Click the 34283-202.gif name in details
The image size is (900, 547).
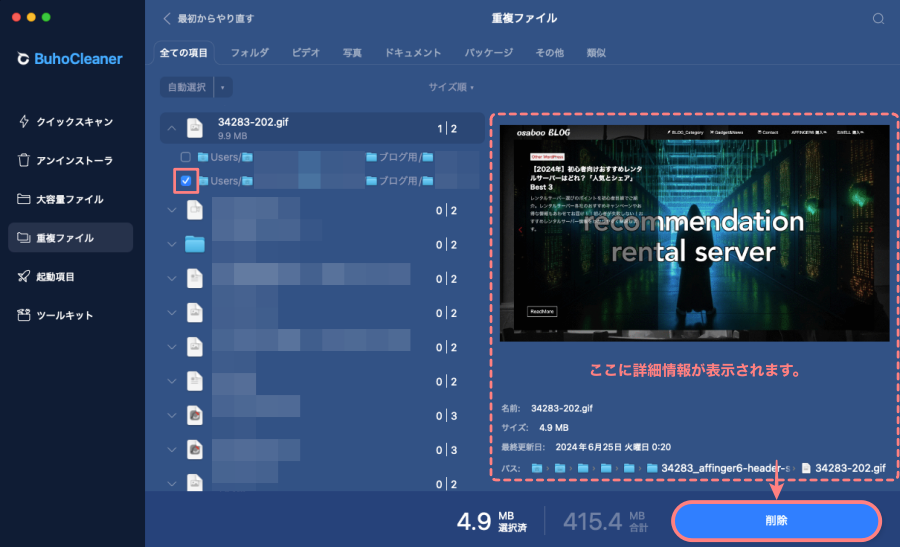[561, 408]
